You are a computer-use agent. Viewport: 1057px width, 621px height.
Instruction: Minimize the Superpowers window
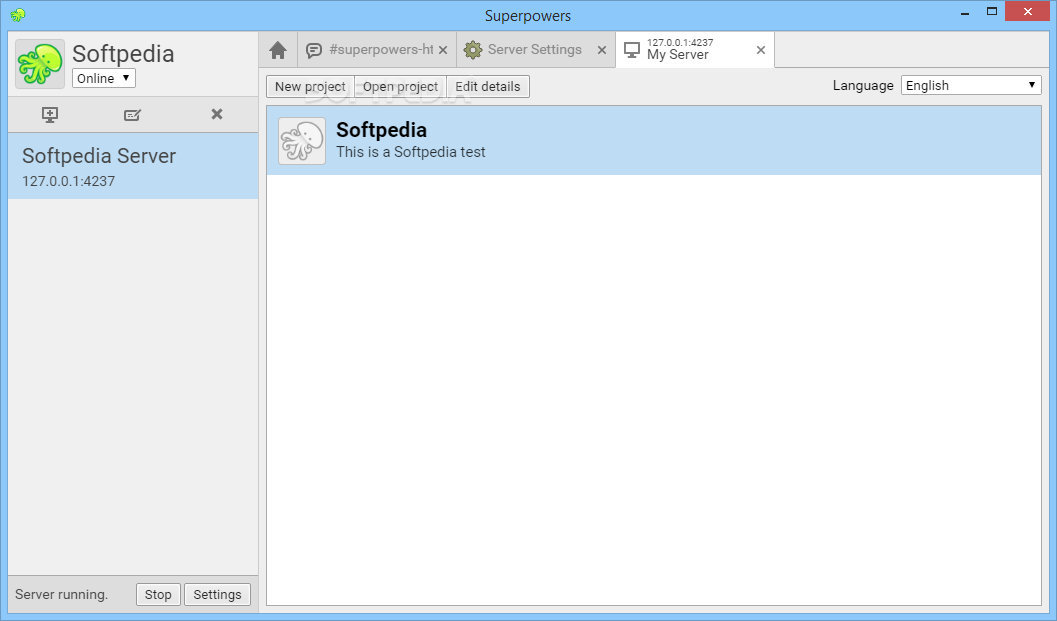click(x=965, y=12)
